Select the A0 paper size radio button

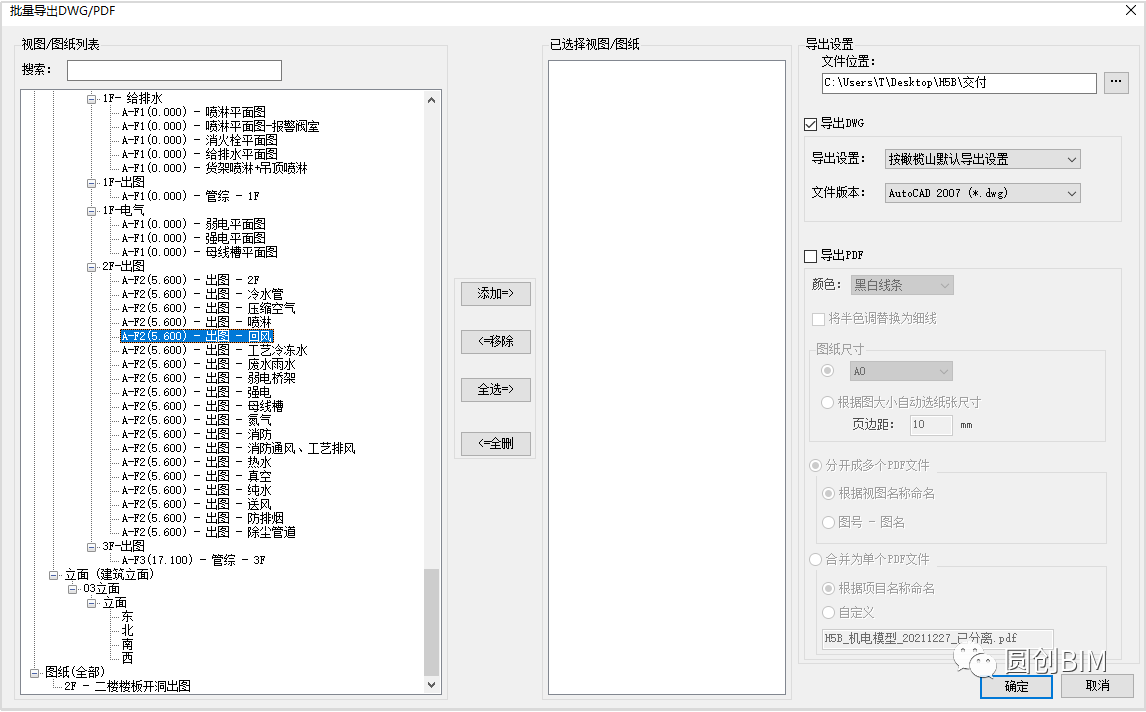click(827, 371)
